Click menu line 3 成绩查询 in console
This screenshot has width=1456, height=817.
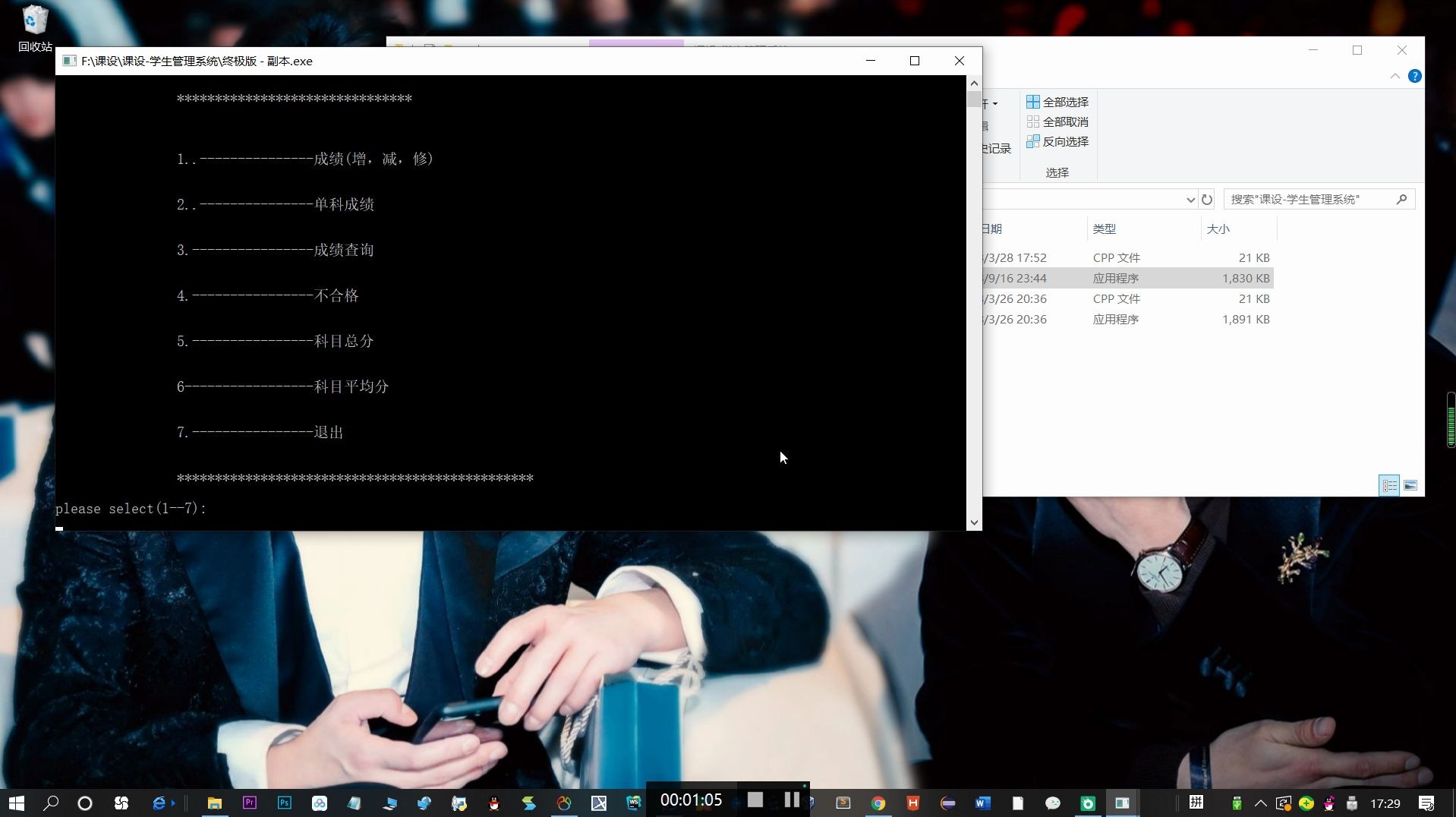pyautogui.click(x=275, y=250)
